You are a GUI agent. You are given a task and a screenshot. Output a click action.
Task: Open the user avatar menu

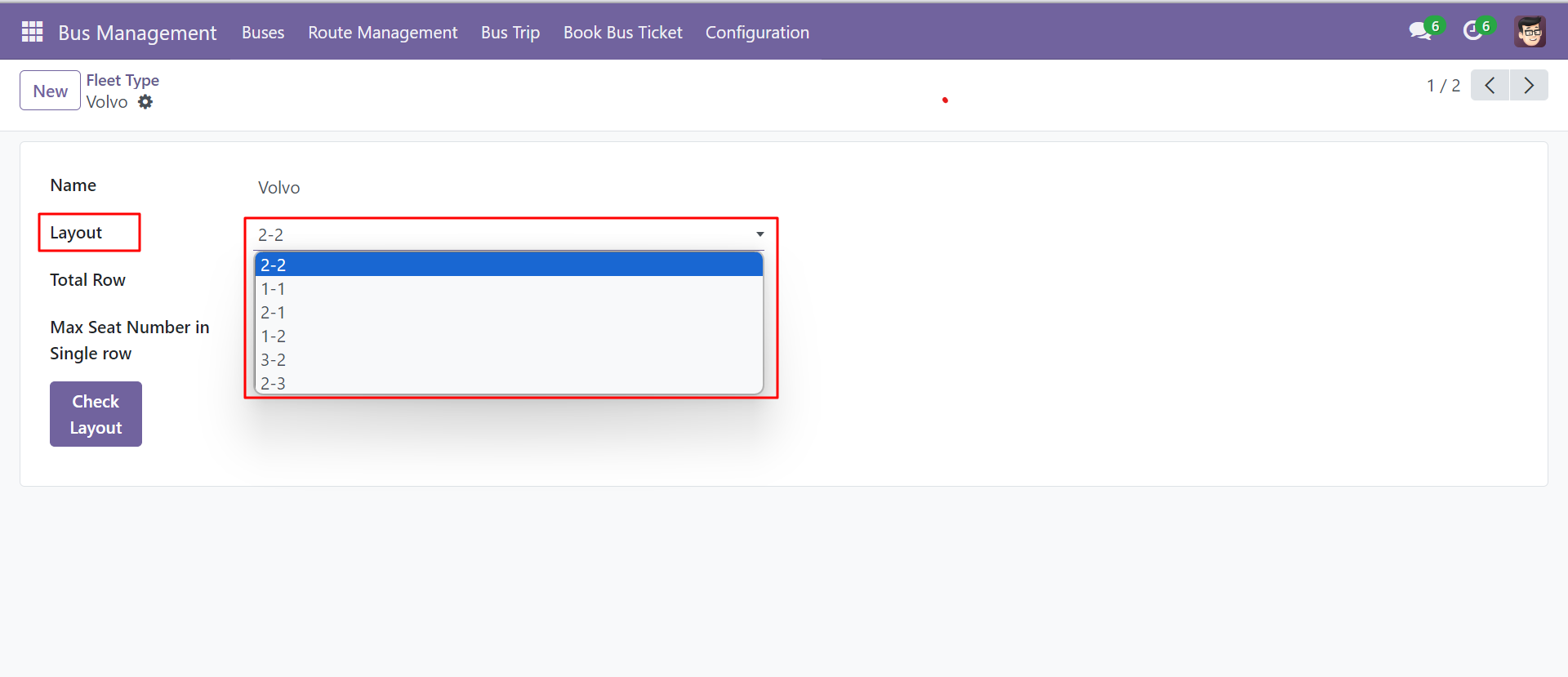tap(1530, 32)
